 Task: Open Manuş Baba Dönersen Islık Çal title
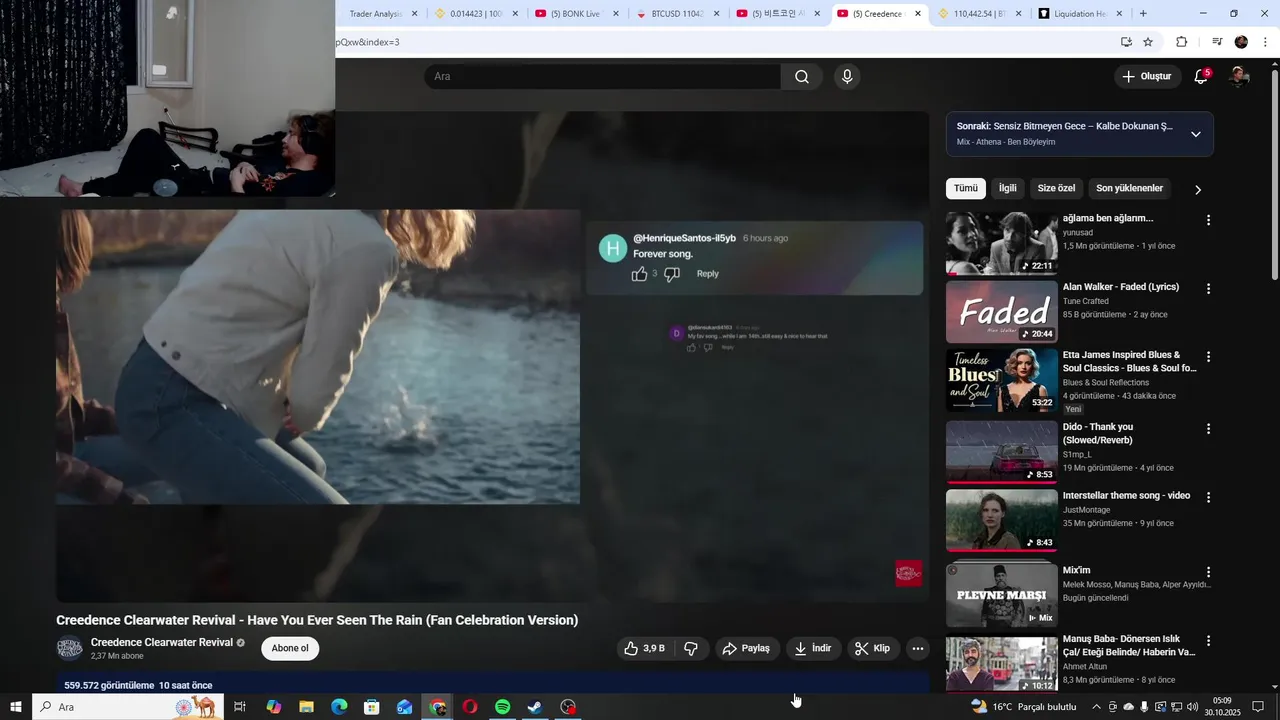click(x=1129, y=645)
